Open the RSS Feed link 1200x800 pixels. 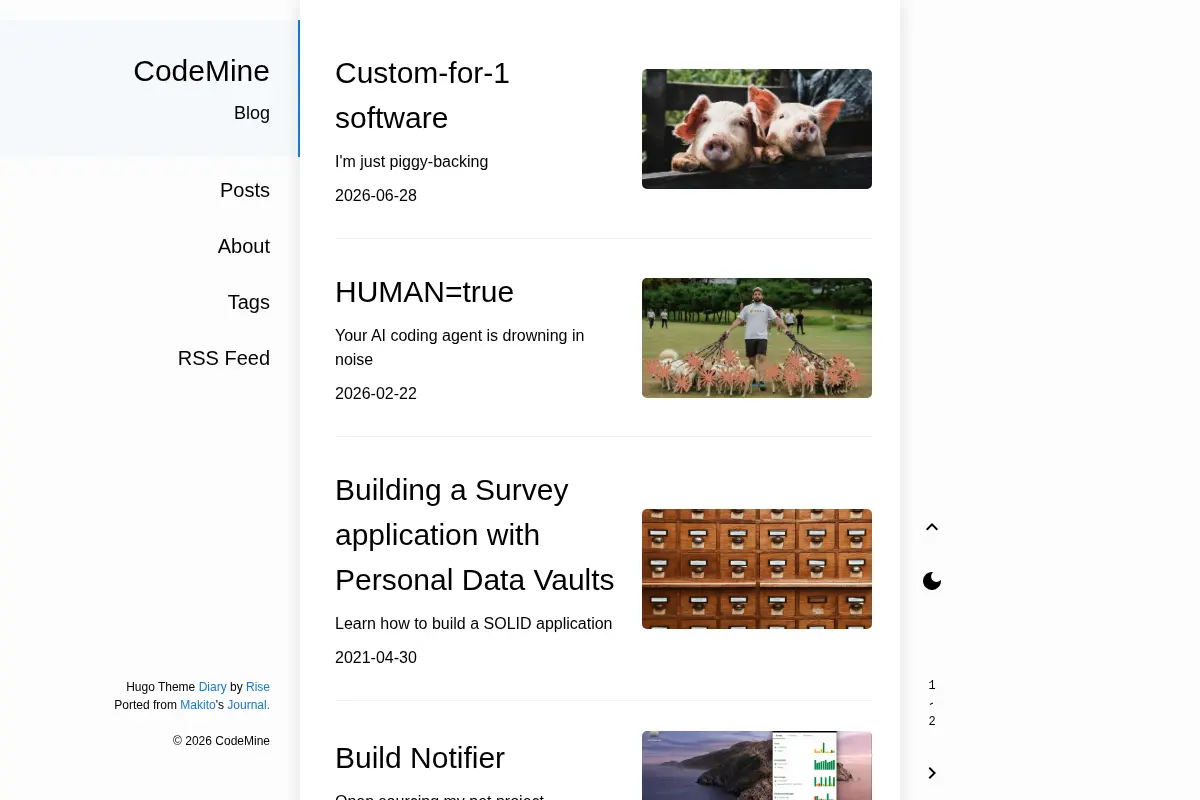pos(224,358)
